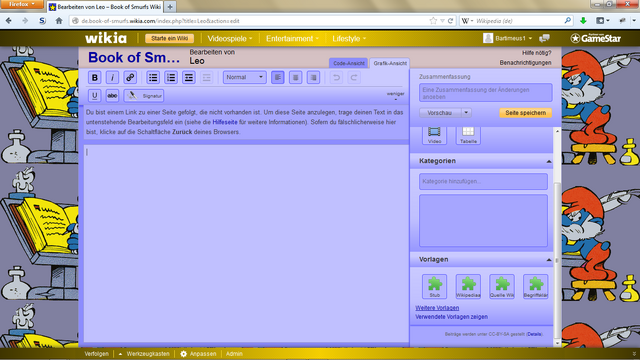Open the Lifestyle menu
The image size is (640, 360).
point(349,38)
